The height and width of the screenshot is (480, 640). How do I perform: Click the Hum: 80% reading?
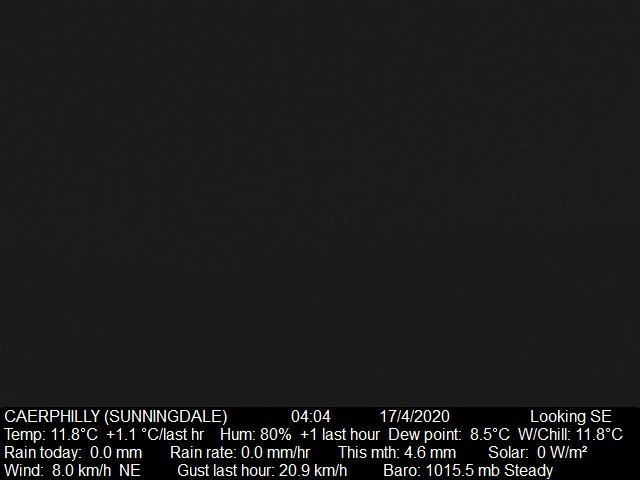click(x=256, y=435)
